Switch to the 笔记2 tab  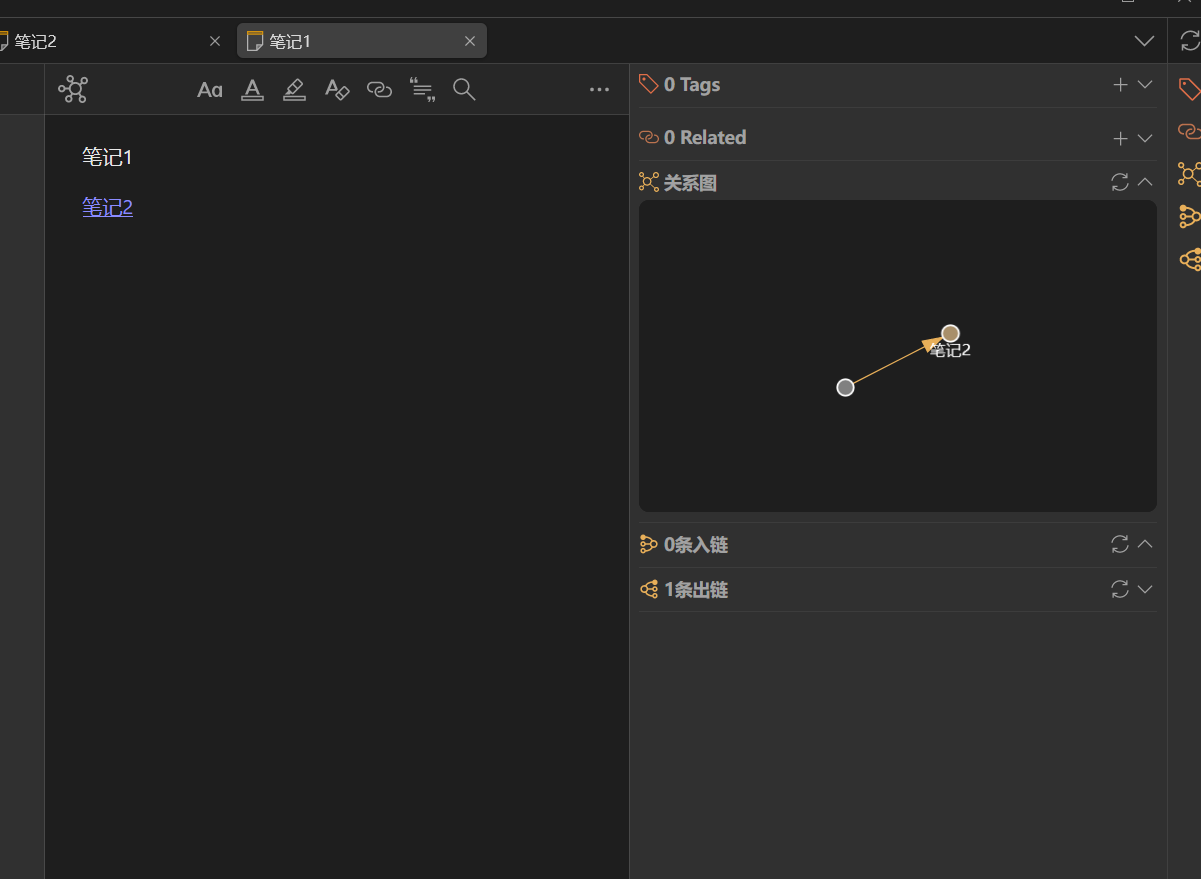[x=100, y=41]
